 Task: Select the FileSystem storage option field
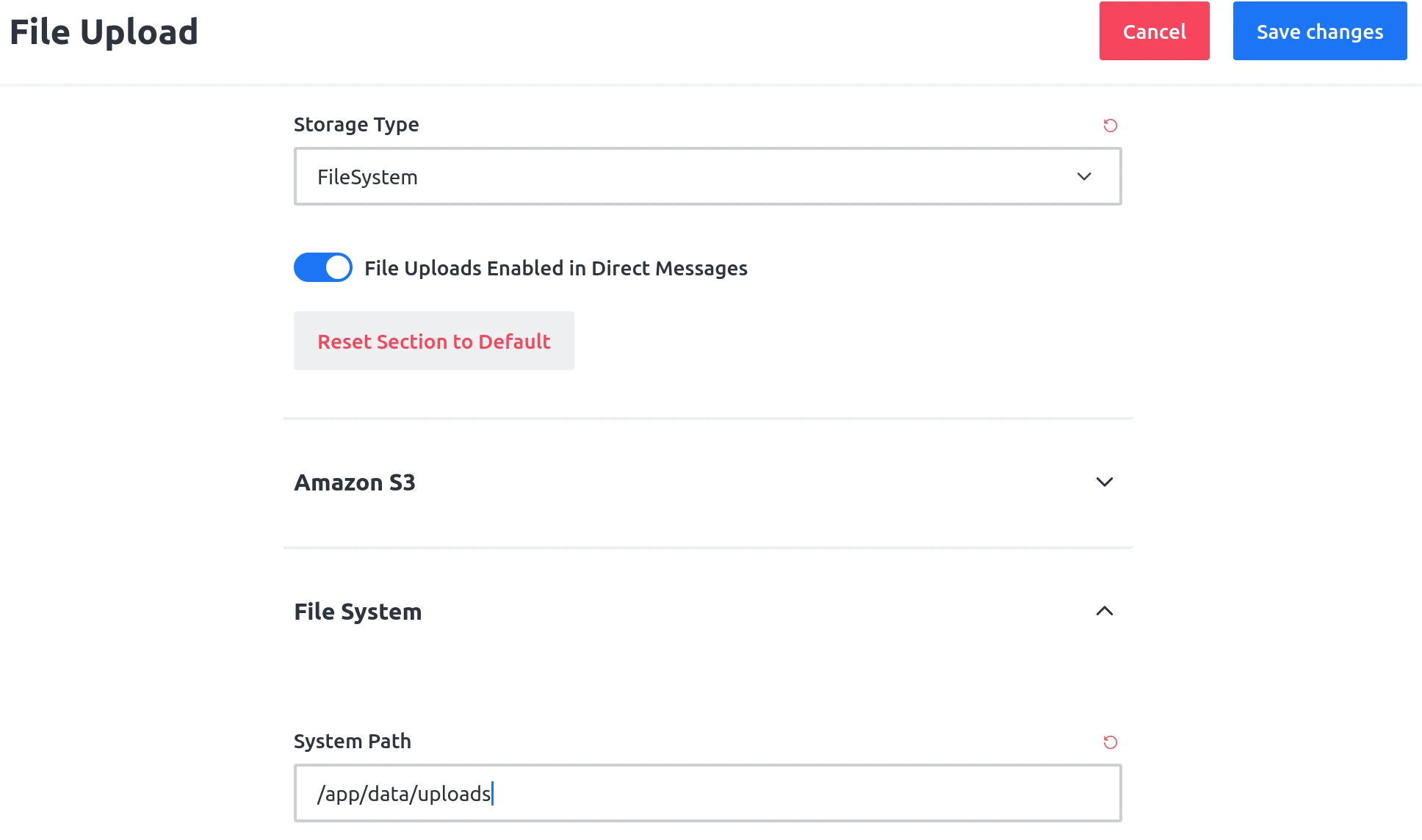(x=707, y=176)
